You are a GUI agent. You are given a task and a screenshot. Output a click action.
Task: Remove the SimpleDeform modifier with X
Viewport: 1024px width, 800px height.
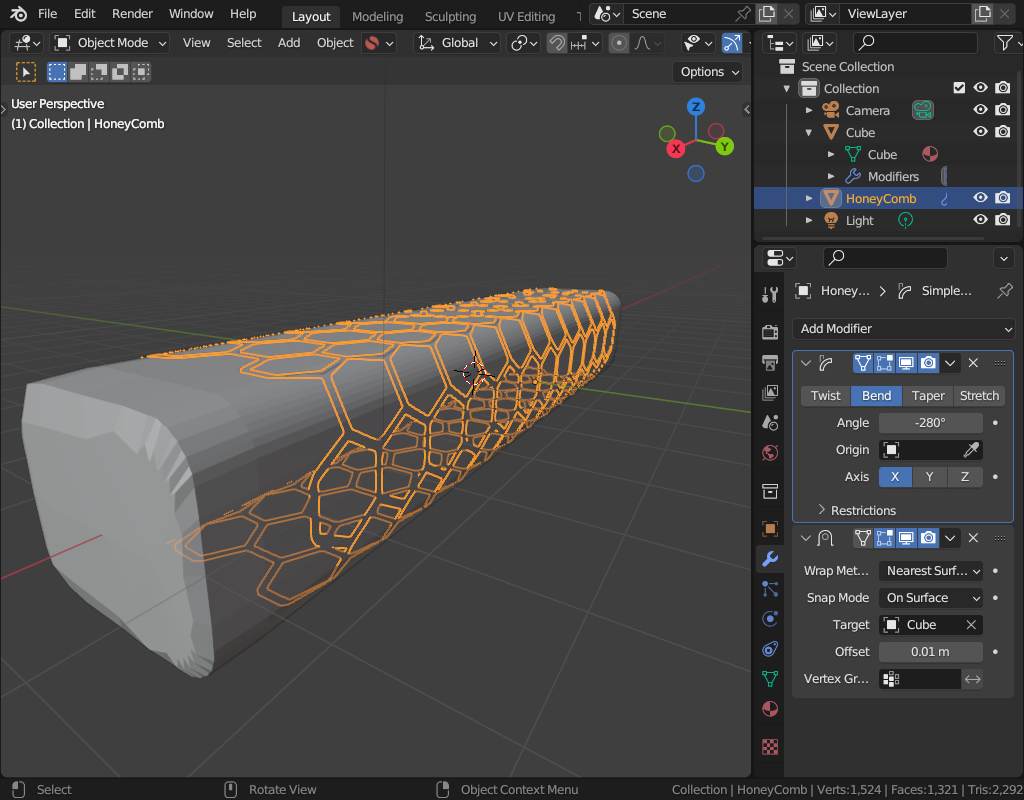pos(973,363)
